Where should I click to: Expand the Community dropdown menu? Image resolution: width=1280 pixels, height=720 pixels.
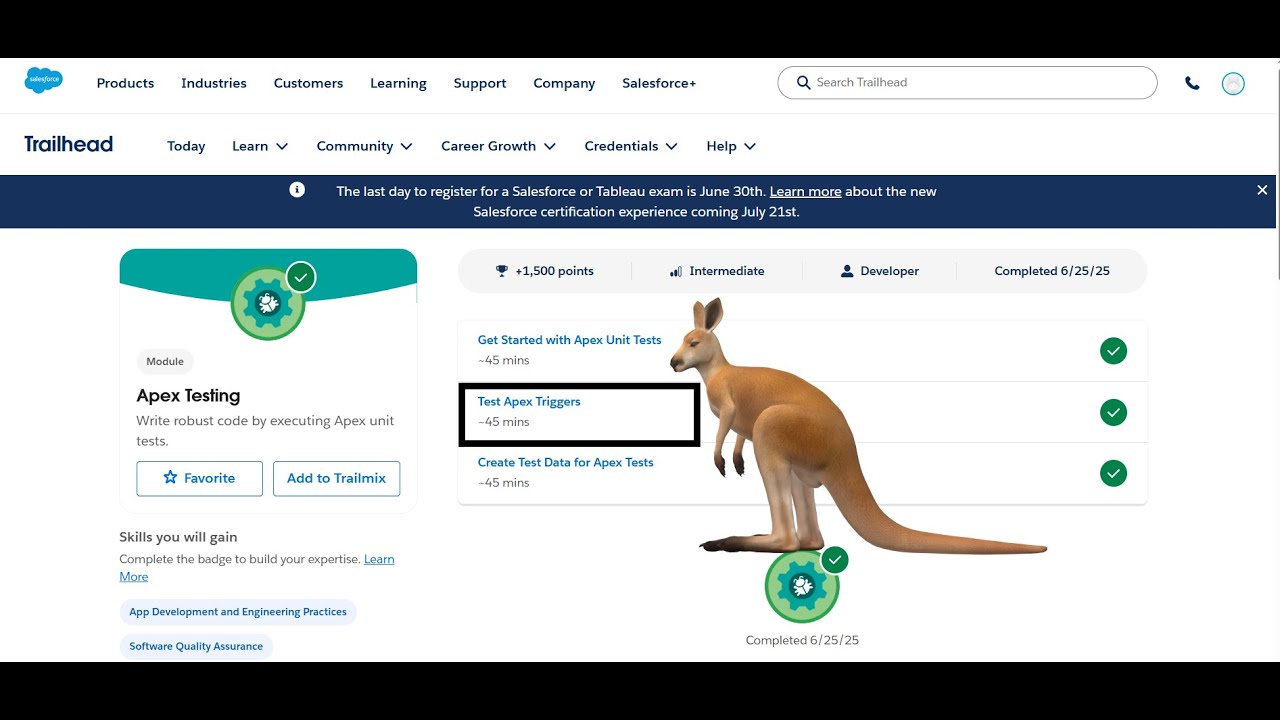(x=365, y=146)
